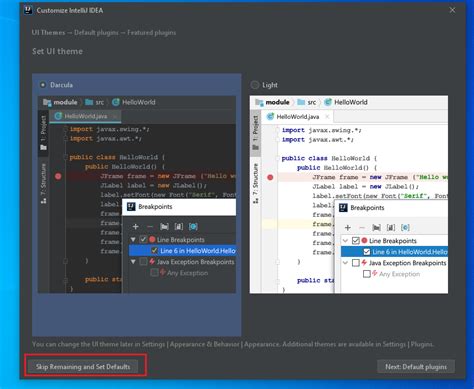Viewport: 474px width, 389px height.
Task: Click the add (+) breakpoint icon in Darcula preview
Action: pyautogui.click(x=135, y=227)
